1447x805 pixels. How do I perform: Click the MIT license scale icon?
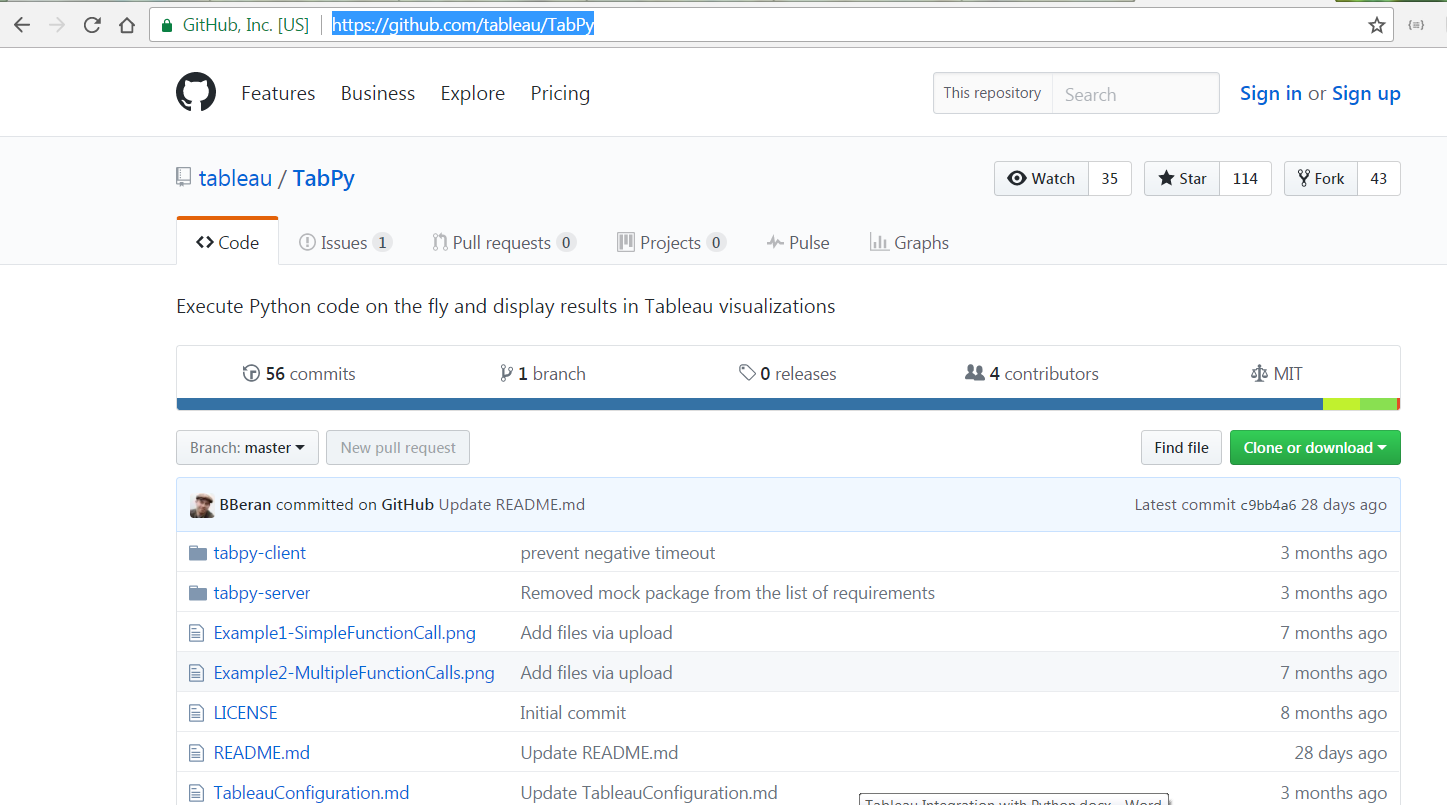click(1259, 374)
